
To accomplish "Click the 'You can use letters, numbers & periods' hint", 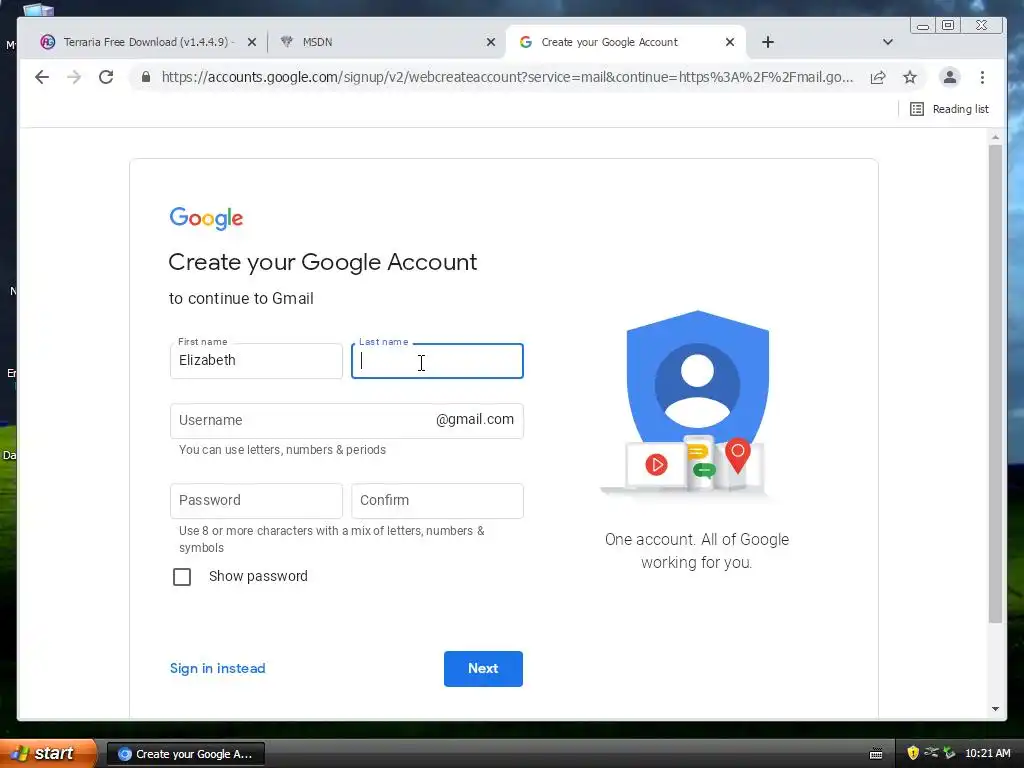I will (x=282, y=450).
